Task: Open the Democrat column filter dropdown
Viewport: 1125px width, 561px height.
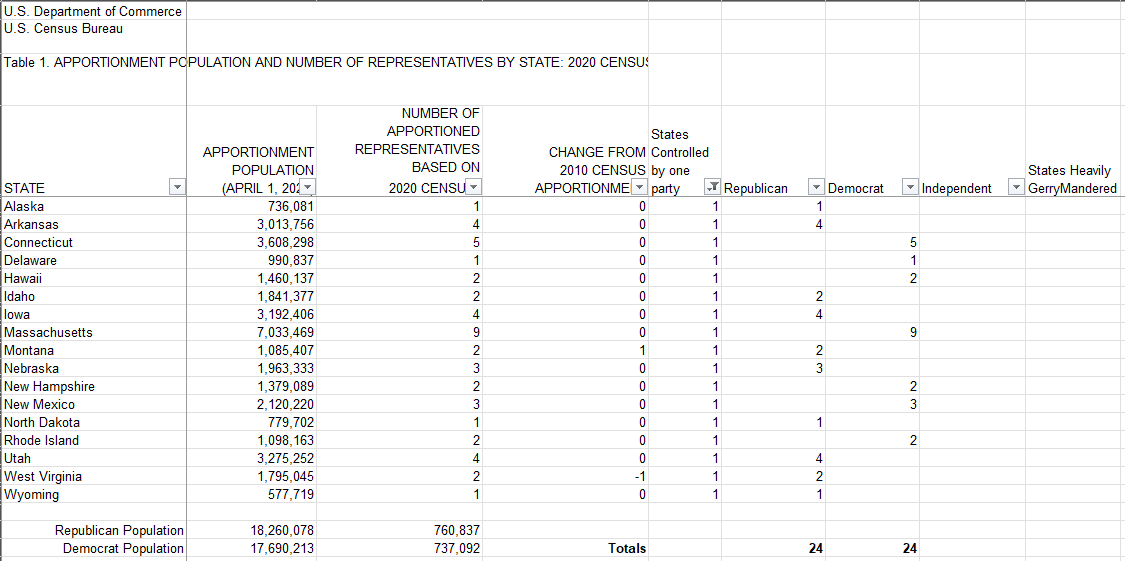Action: (x=910, y=188)
